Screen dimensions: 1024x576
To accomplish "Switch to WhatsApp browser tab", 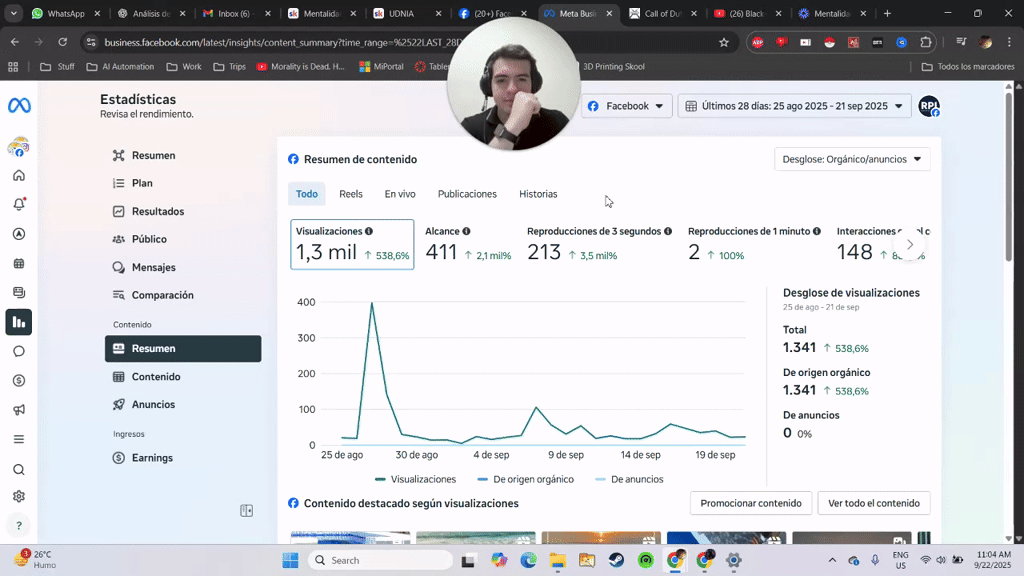I will (x=66, y=13).
